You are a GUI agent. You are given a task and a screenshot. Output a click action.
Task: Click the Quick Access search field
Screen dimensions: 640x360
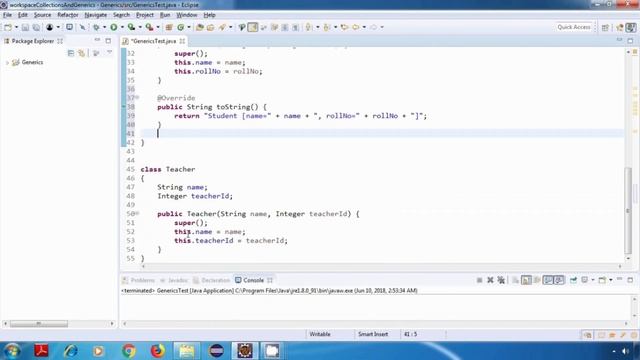pos(573,27)
